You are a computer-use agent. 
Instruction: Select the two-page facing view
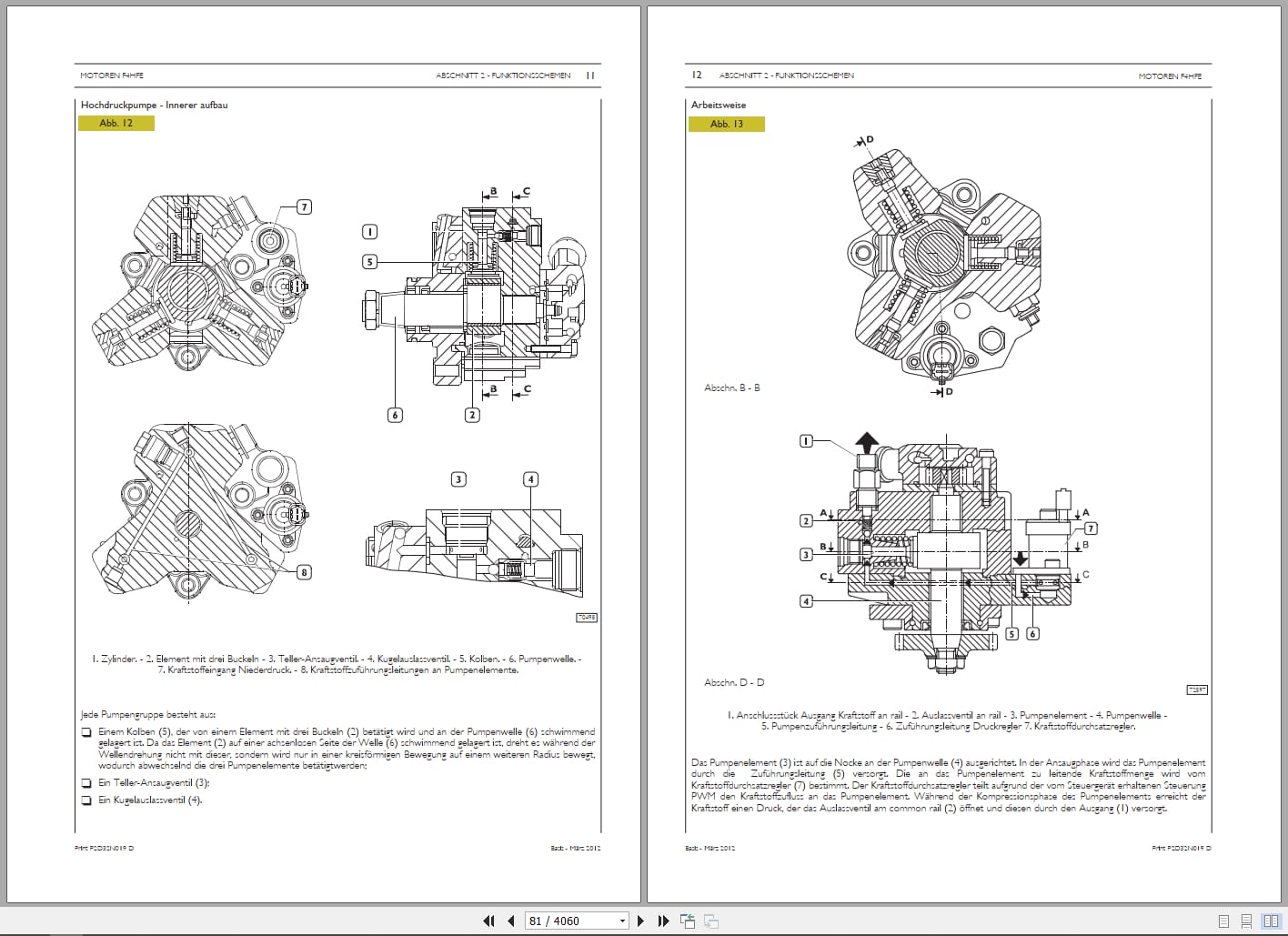1271,921
